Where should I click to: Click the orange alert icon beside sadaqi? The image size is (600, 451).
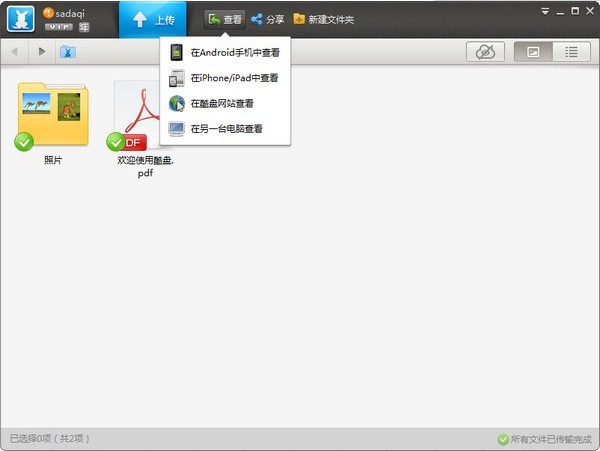coord(48,12)
